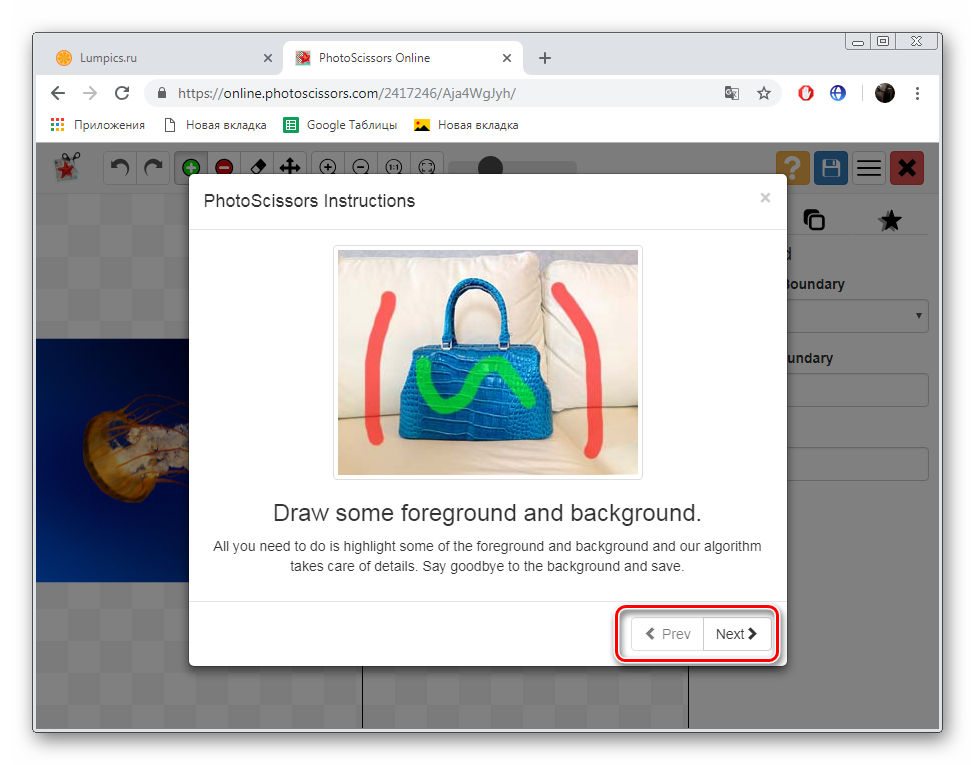Screen dimensions: 975x765
Task: Click the redo arrow in the toolbar
Action: 153,168
